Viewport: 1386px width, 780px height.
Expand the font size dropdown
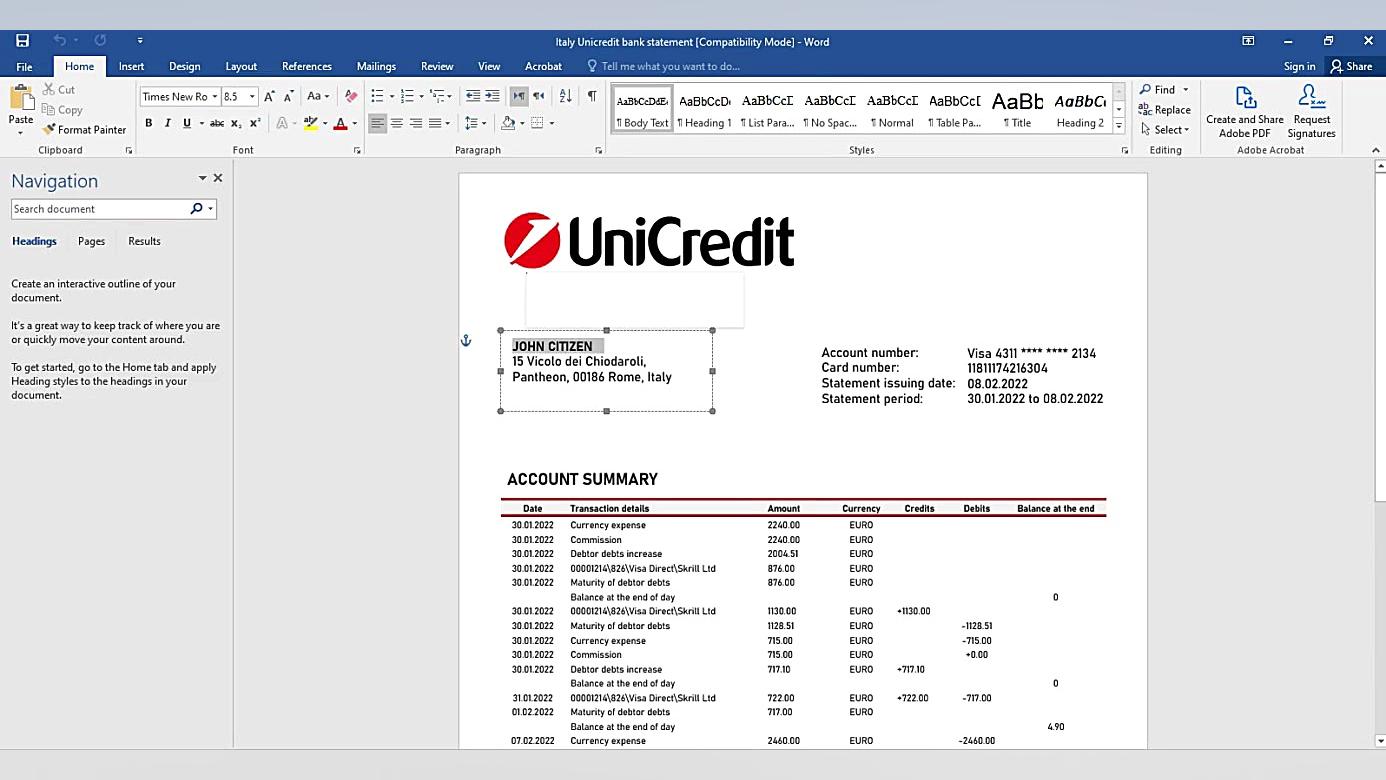252,97
